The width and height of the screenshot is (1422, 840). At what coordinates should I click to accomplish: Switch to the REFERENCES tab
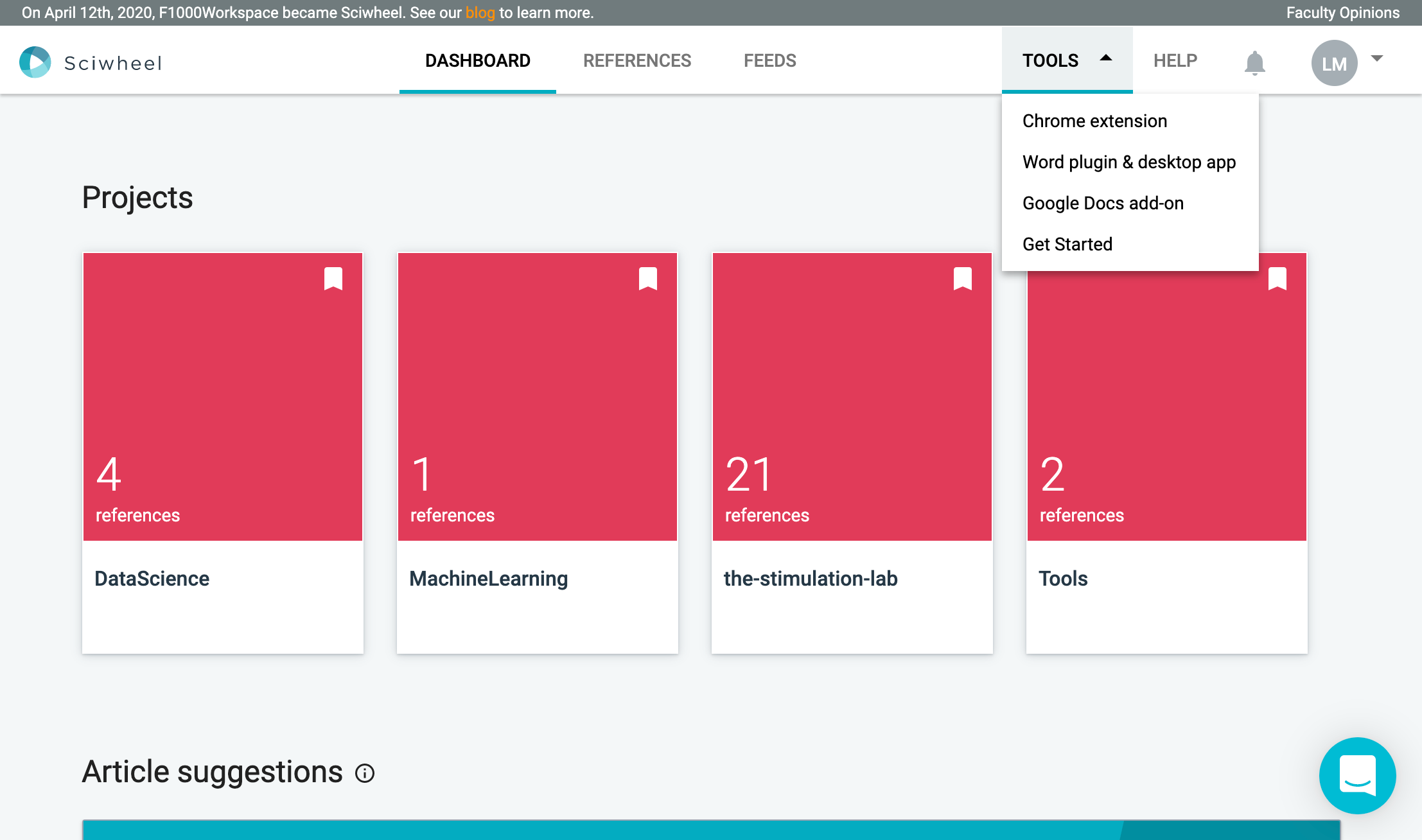[x=636, y=60]
